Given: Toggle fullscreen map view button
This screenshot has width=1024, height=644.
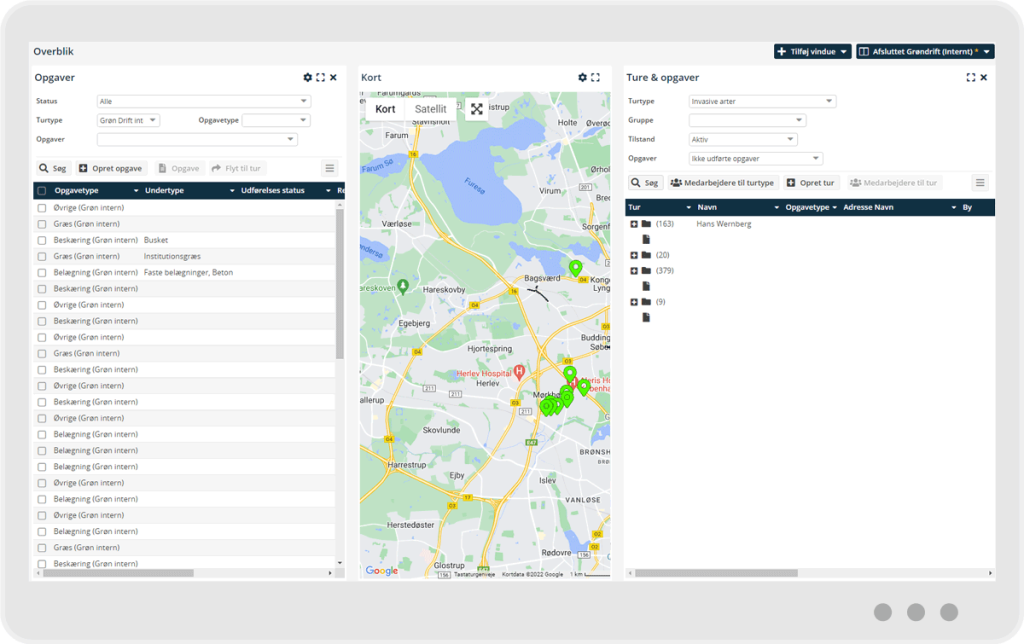Looking at the screenshot, I should pos(477,109).
